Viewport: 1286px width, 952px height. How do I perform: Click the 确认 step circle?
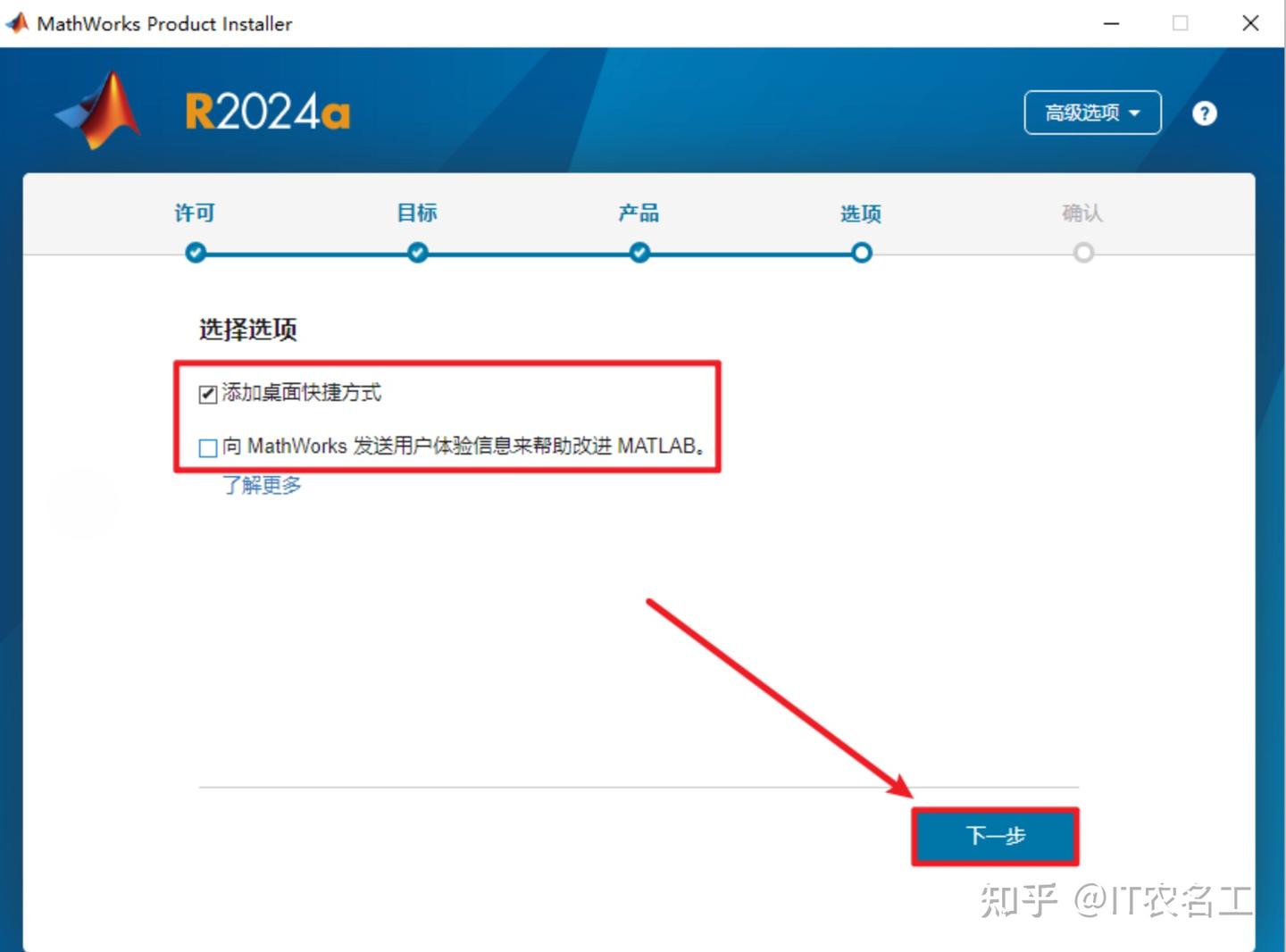(x=1083, y=253)
